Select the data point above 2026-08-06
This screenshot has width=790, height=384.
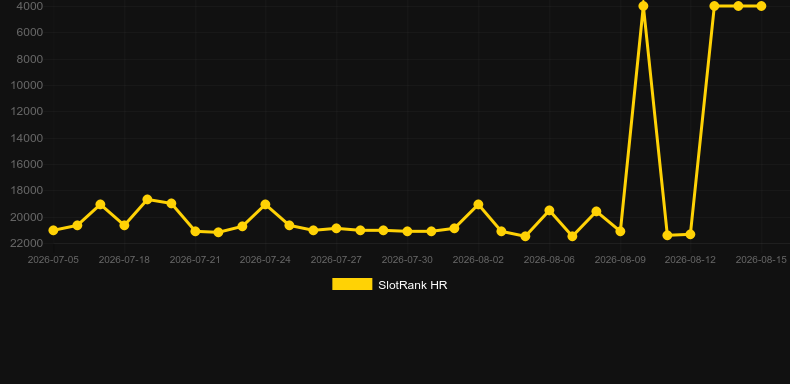tap(549, 211)
